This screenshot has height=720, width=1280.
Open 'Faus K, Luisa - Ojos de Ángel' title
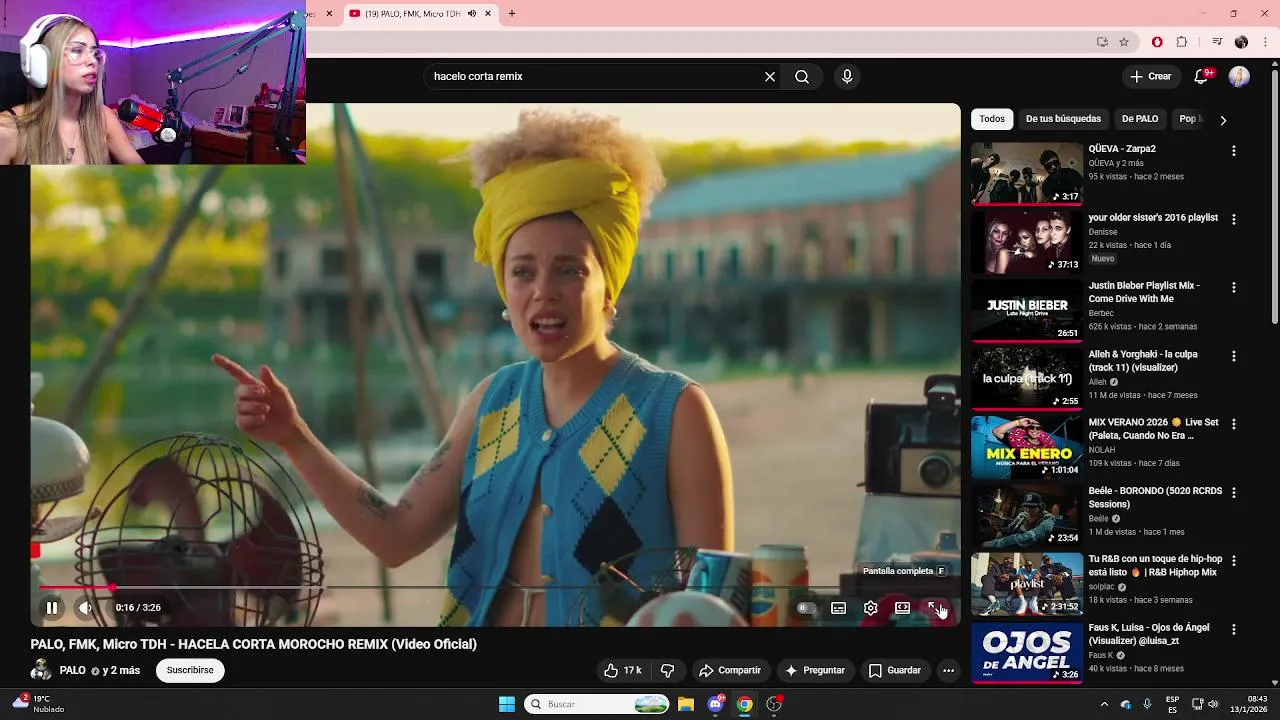(1149, 634)
